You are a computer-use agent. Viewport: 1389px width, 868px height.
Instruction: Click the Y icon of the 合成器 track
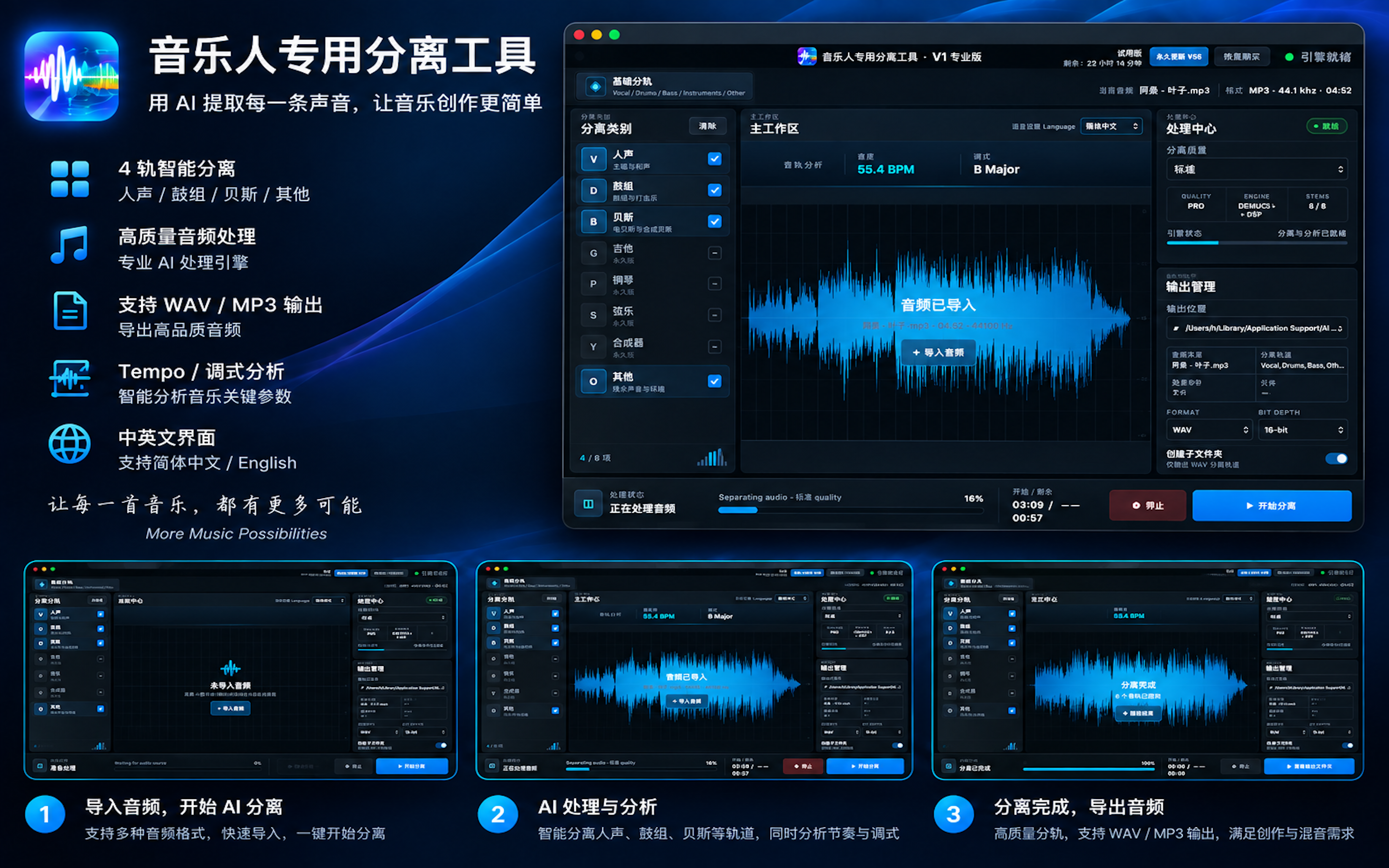[x=594, y=347]
